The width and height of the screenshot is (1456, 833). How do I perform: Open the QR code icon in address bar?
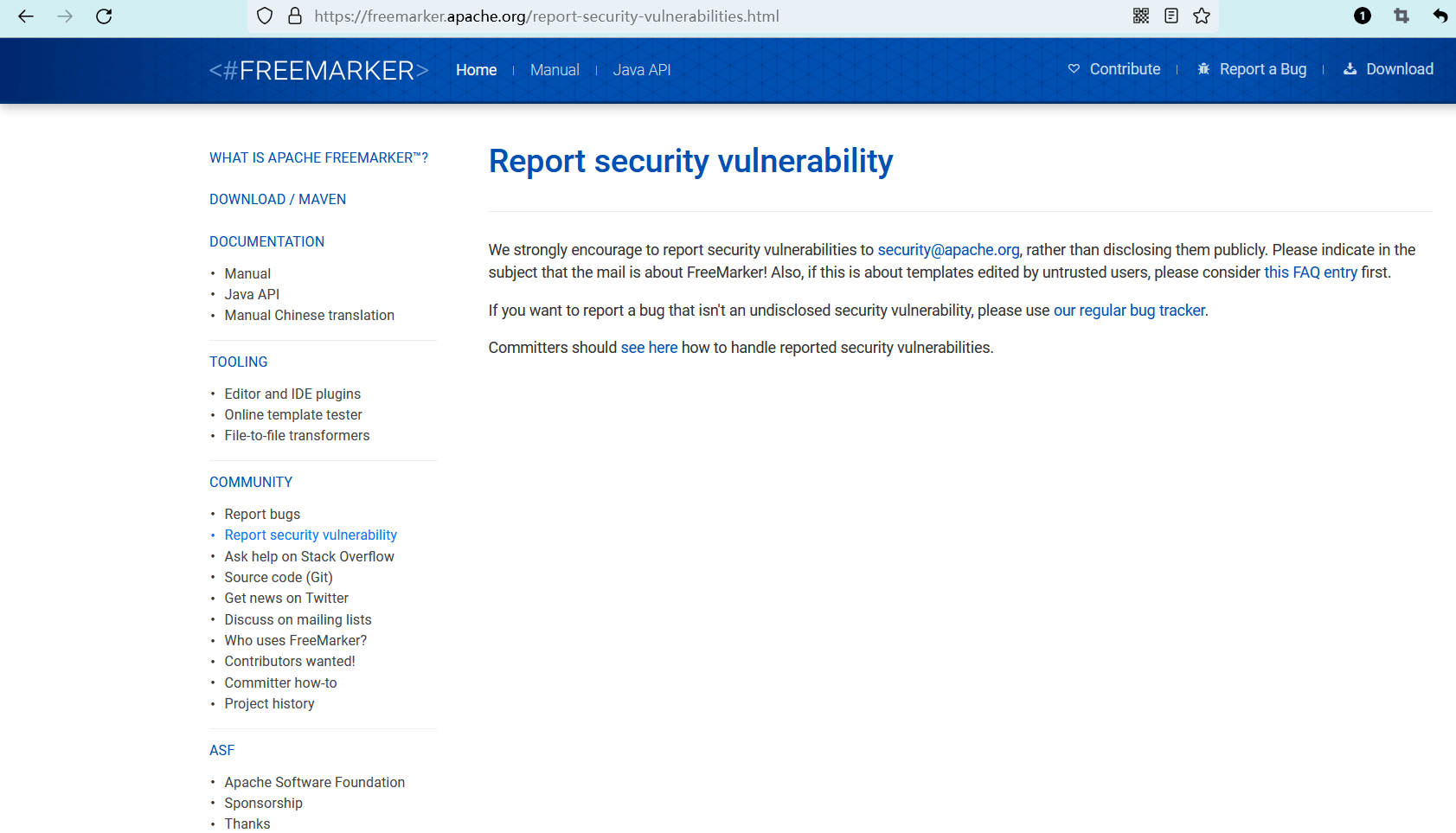tap(1141, 16)
